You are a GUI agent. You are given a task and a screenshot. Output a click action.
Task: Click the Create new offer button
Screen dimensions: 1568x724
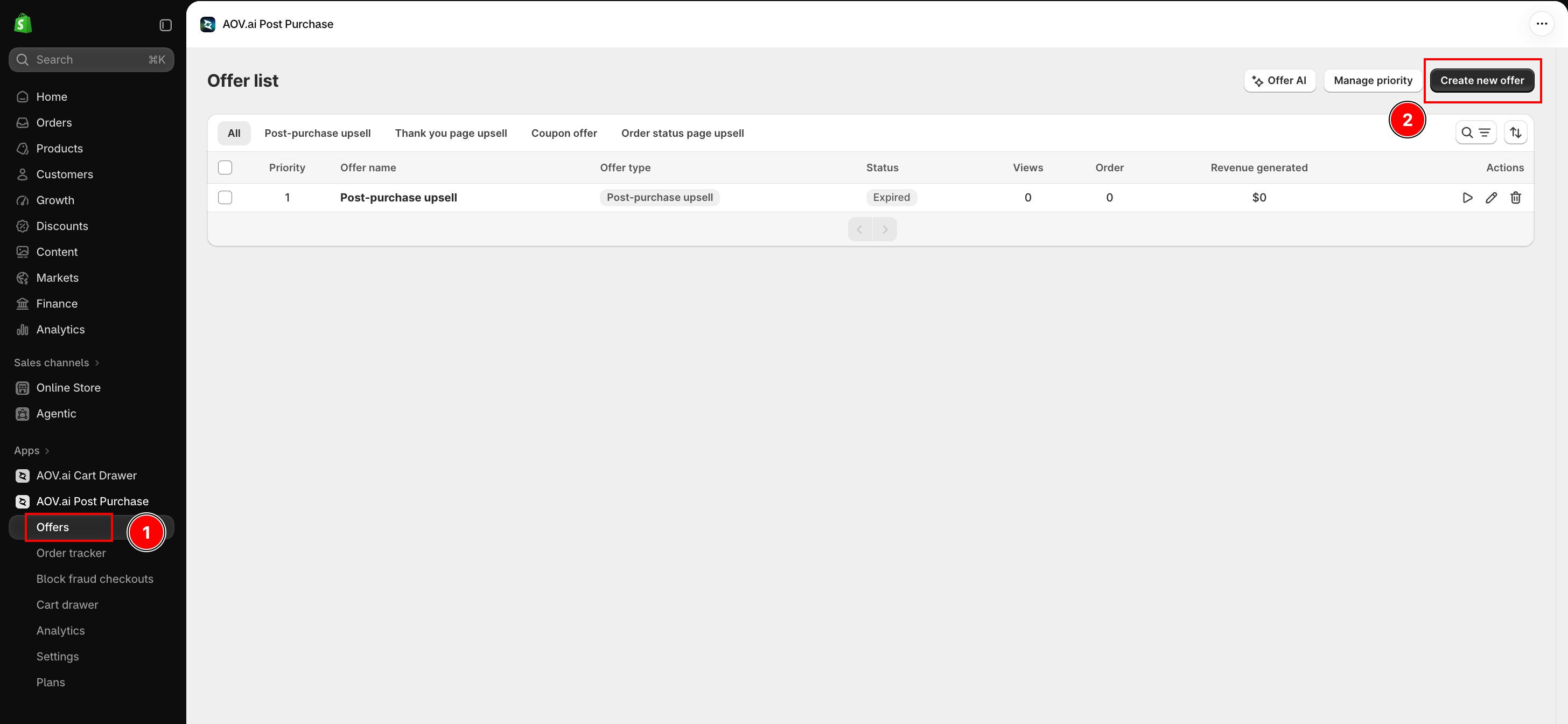(1481, 80)
